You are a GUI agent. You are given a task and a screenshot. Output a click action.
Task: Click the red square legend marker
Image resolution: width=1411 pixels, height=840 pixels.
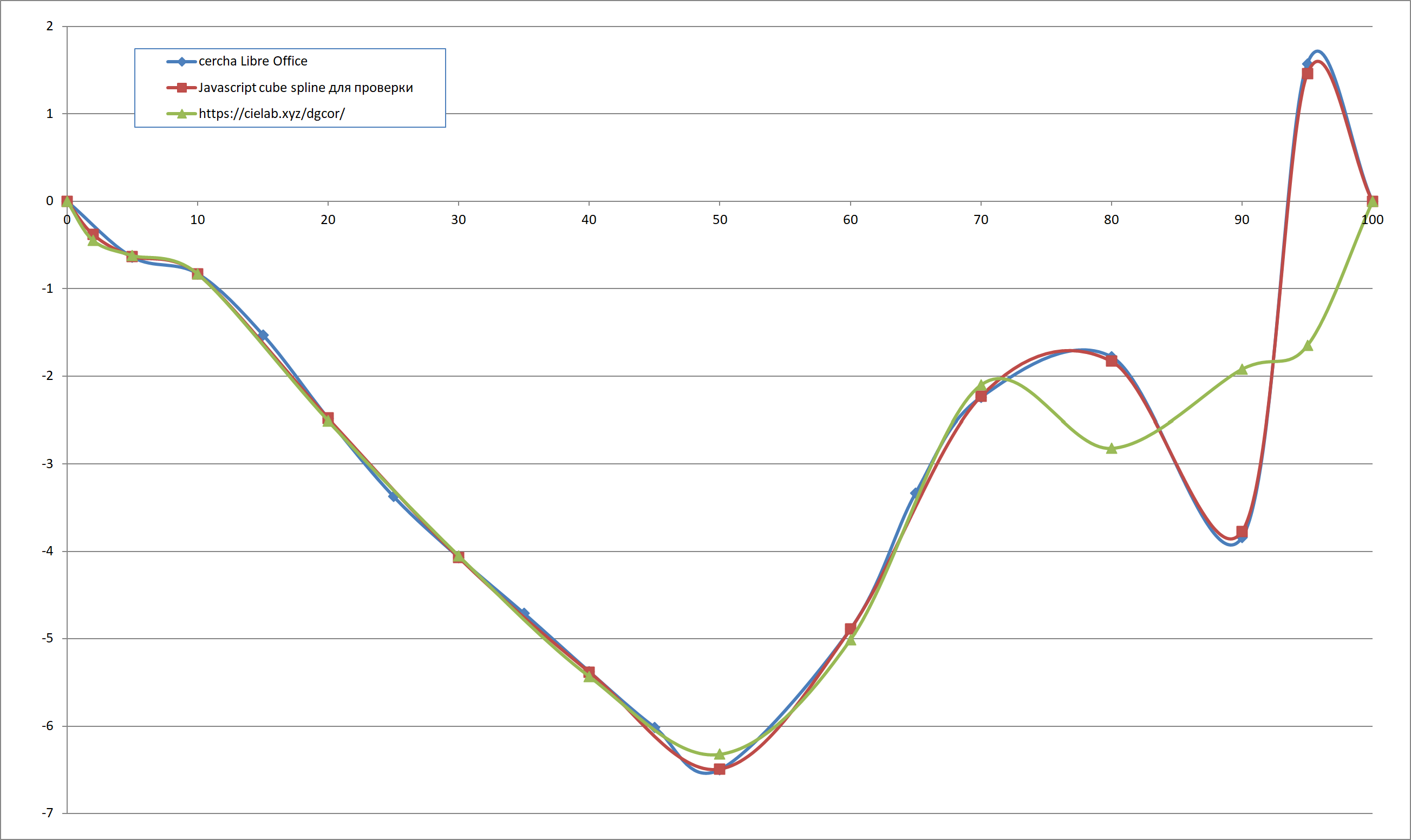tap(182, 88)
